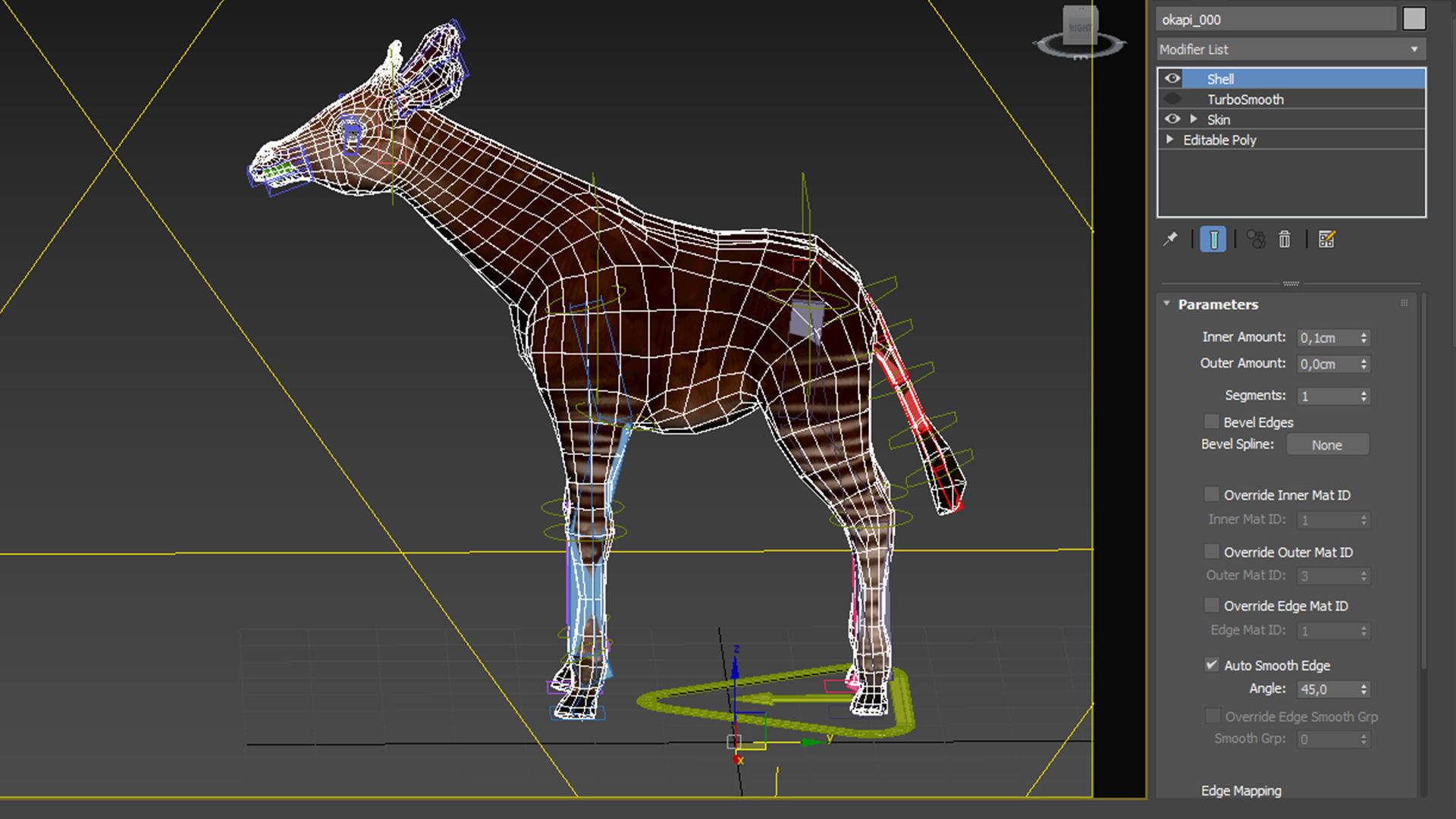Collapse the Parameters rollout
Screen dimensions: 1456x819
click(x=1167, y=303)
